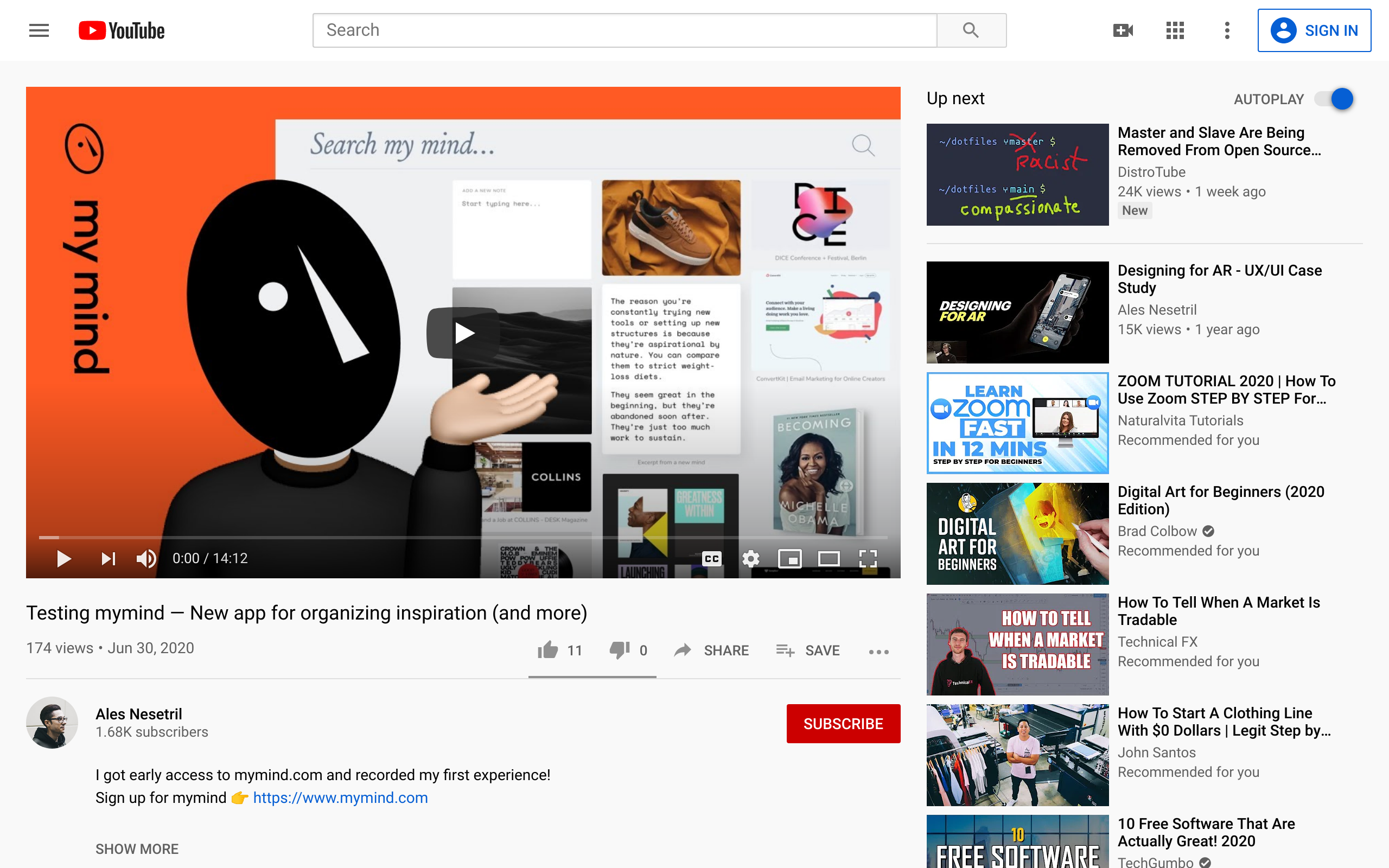Image resolution: width=1389 pixels, height=868 pixels.
Task: Click the Brad Colbow channel name
Action: (x=1157, y=532)
